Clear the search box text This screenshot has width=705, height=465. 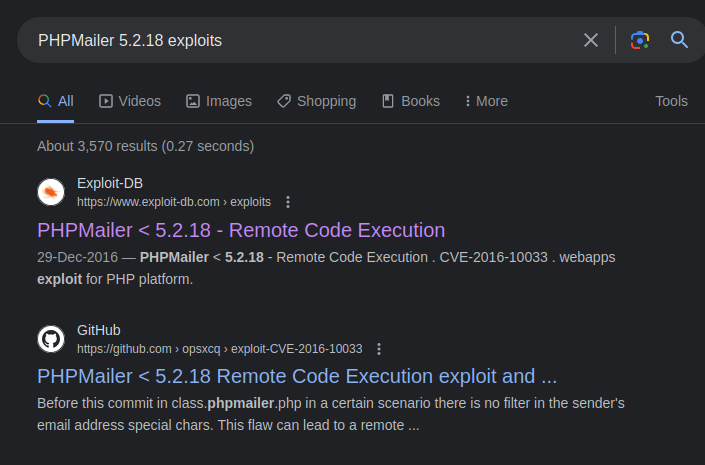pyautogui.click(x=591, y=40)
